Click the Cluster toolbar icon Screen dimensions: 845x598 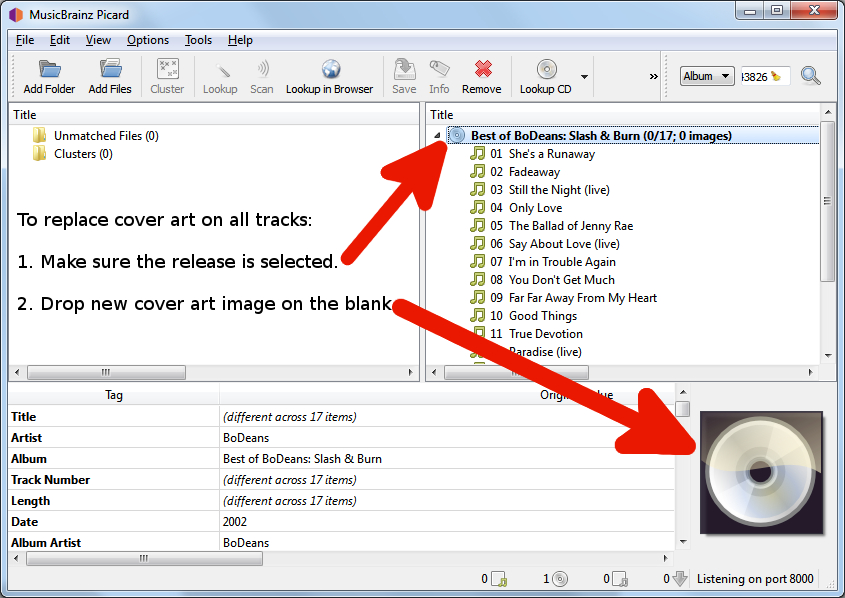click(x=168, y=69)
